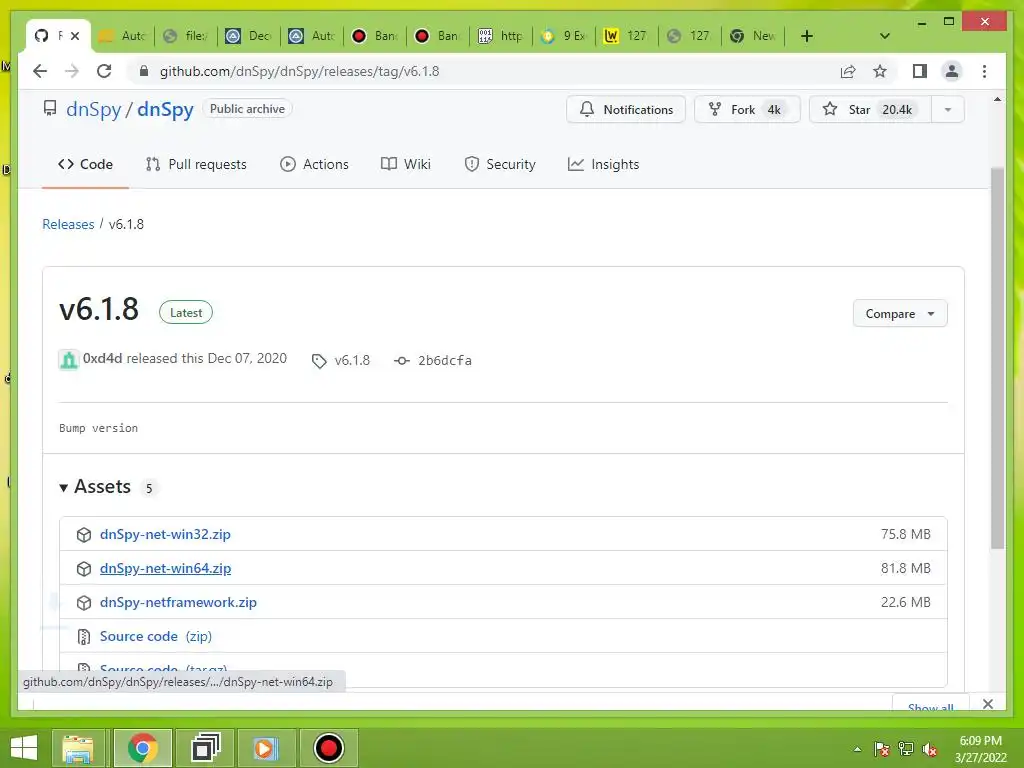Image resolution: width=1024 pixels, height=768 pixels.
Task: Click the Public archive label
Action: click(248, 109)
